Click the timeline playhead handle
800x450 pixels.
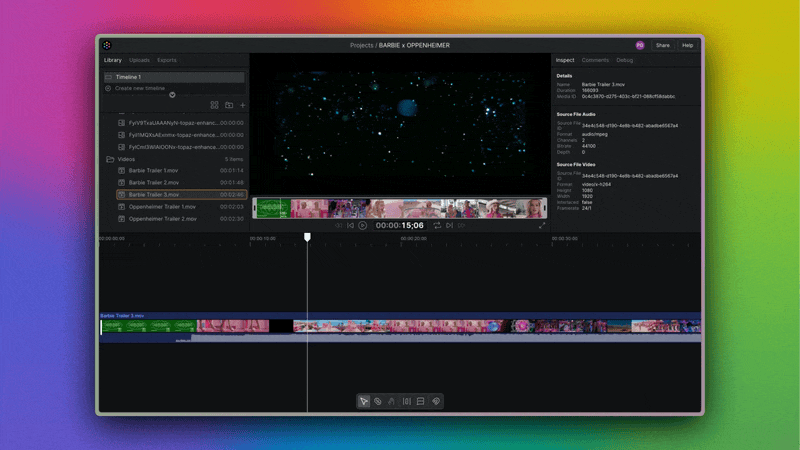(x=307, y=237)
